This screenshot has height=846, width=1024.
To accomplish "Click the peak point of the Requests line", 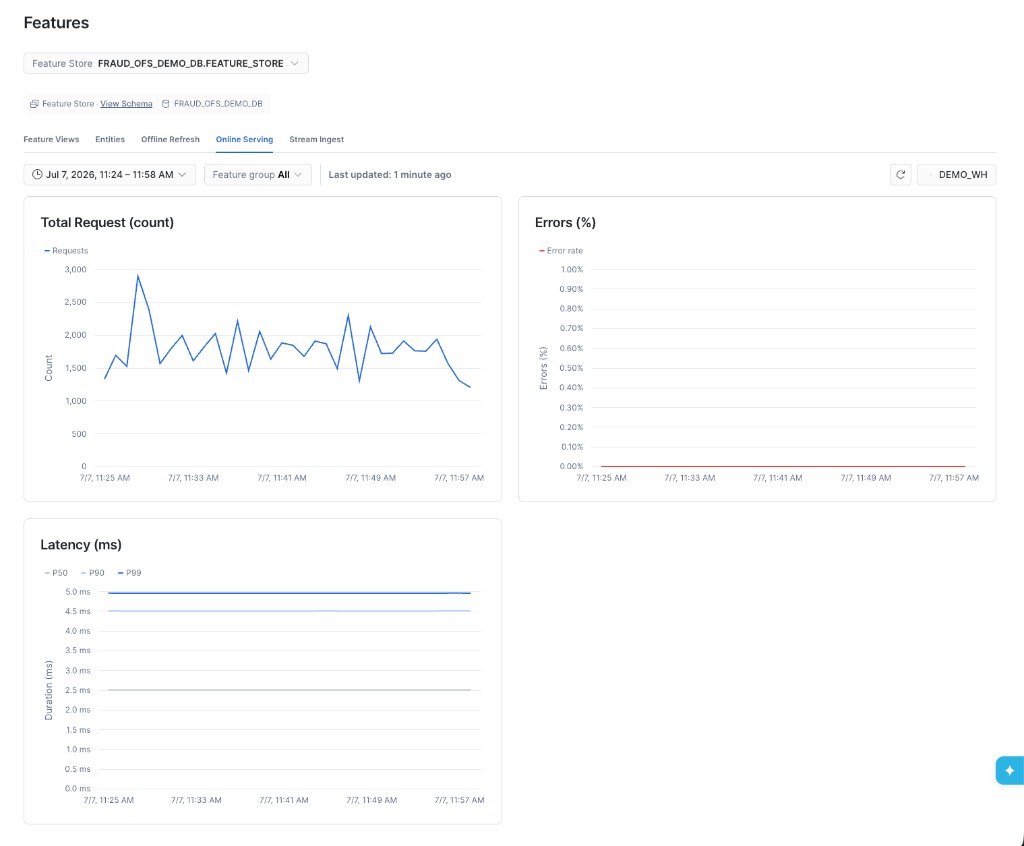I will 138,276.
